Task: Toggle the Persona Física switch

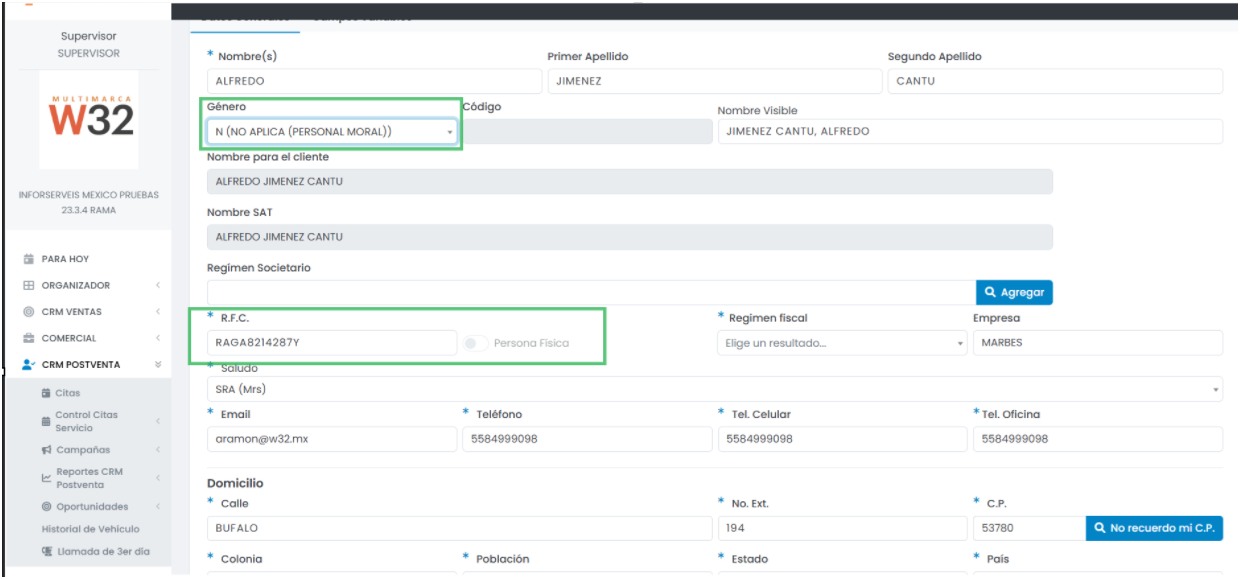Action: coord(476,343)
